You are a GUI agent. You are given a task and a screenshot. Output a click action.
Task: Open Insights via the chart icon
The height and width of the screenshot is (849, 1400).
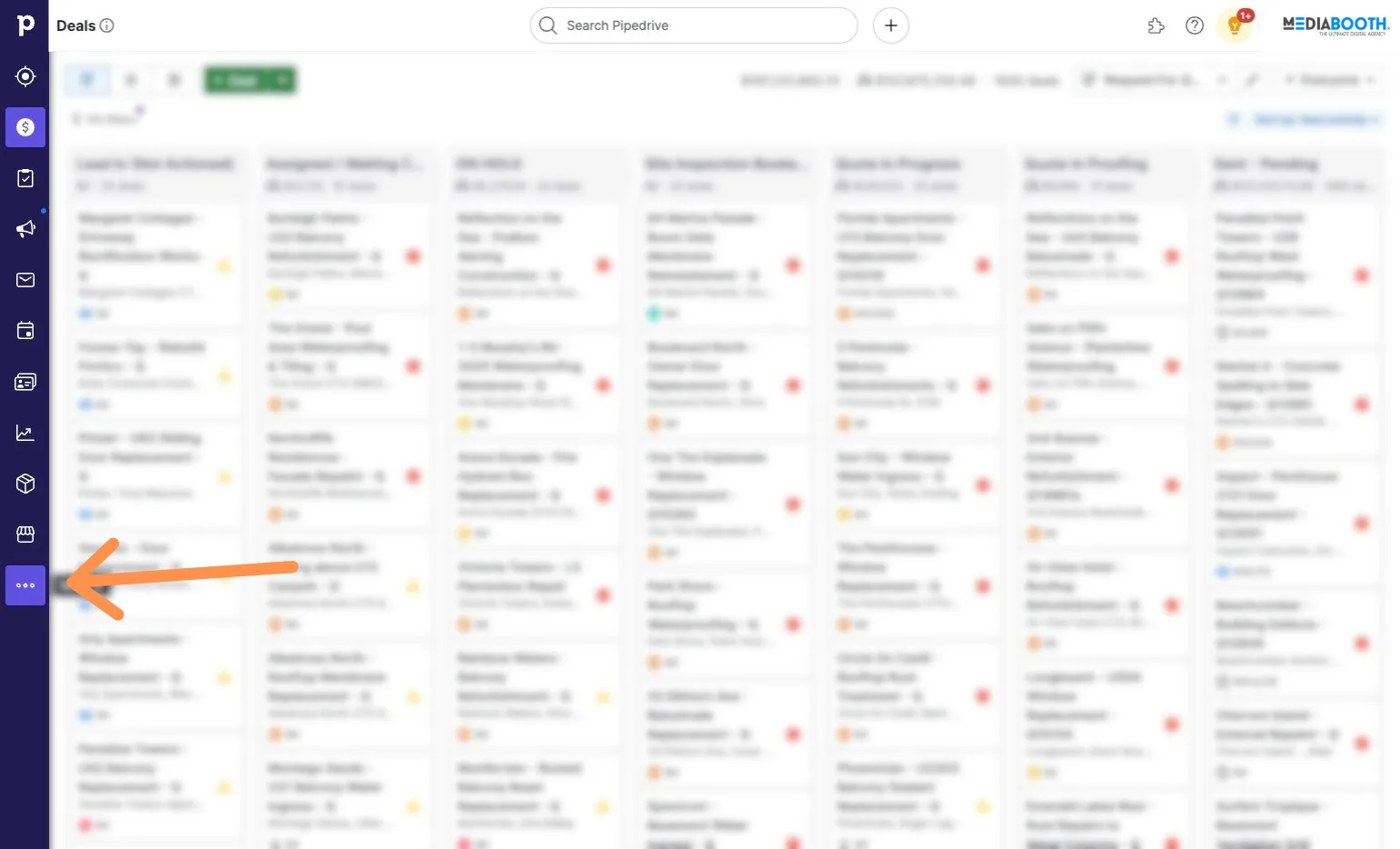(x=25, y=433)
